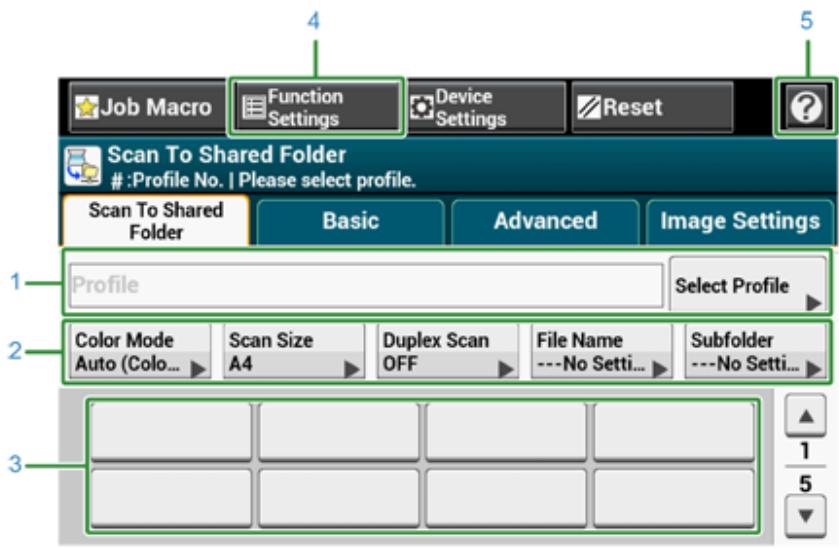The width and height of the screenshot is (839, 549).
Task: Tap the Job Macro star button
Action: pos(142,108)
